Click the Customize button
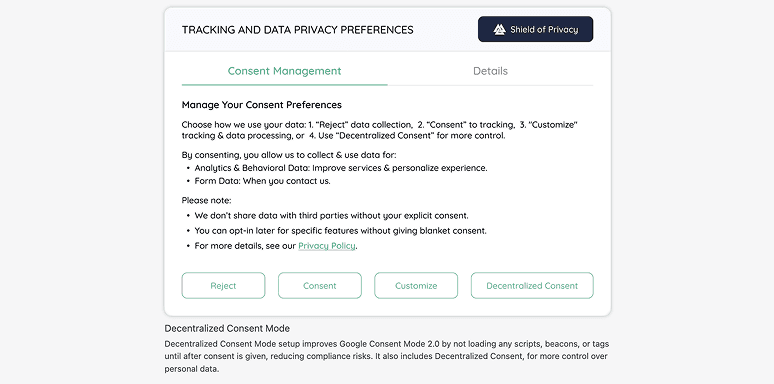774x384 pixels. [416, 285]
